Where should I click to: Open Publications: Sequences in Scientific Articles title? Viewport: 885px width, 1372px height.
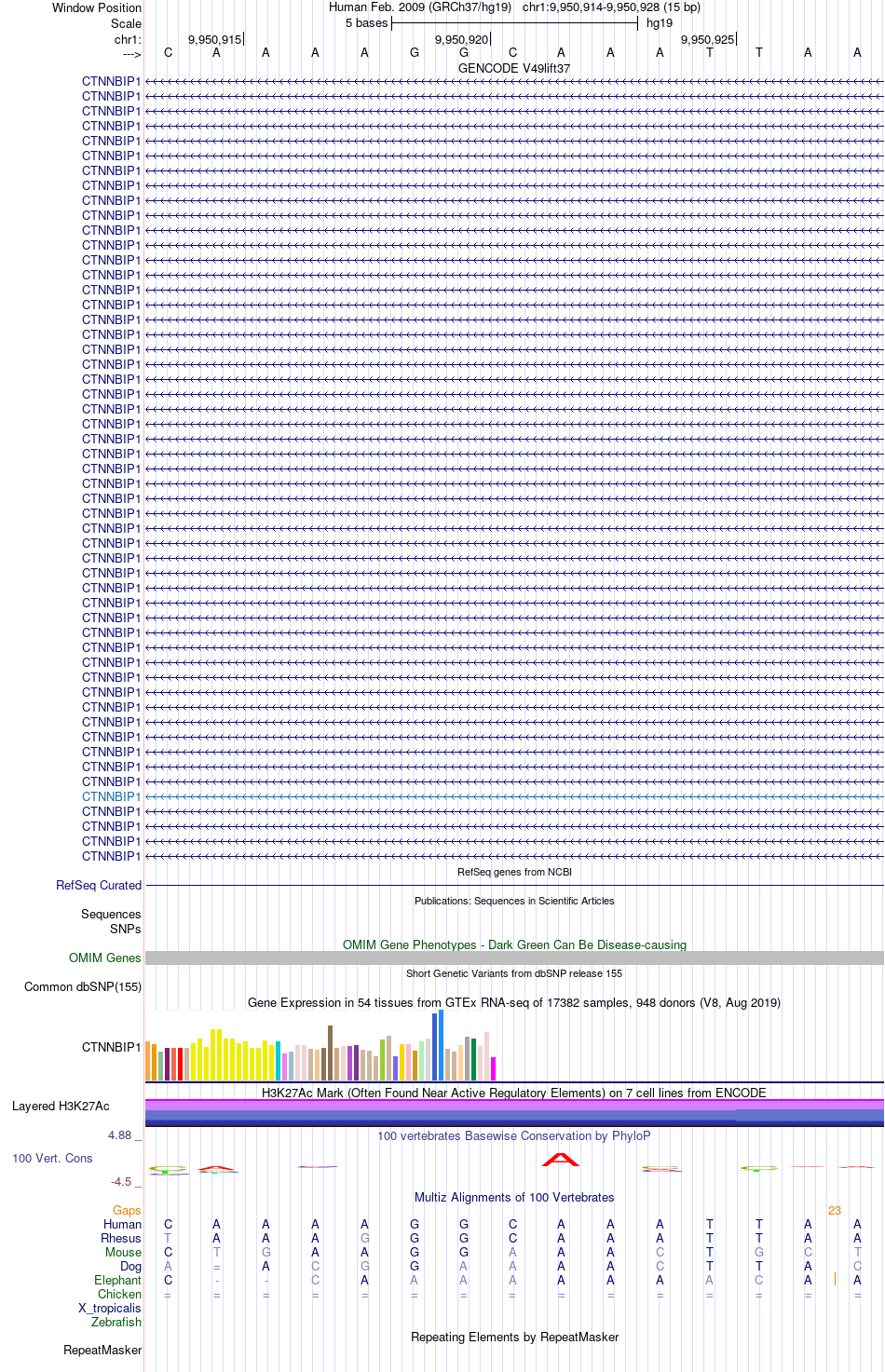coord(514,901)
